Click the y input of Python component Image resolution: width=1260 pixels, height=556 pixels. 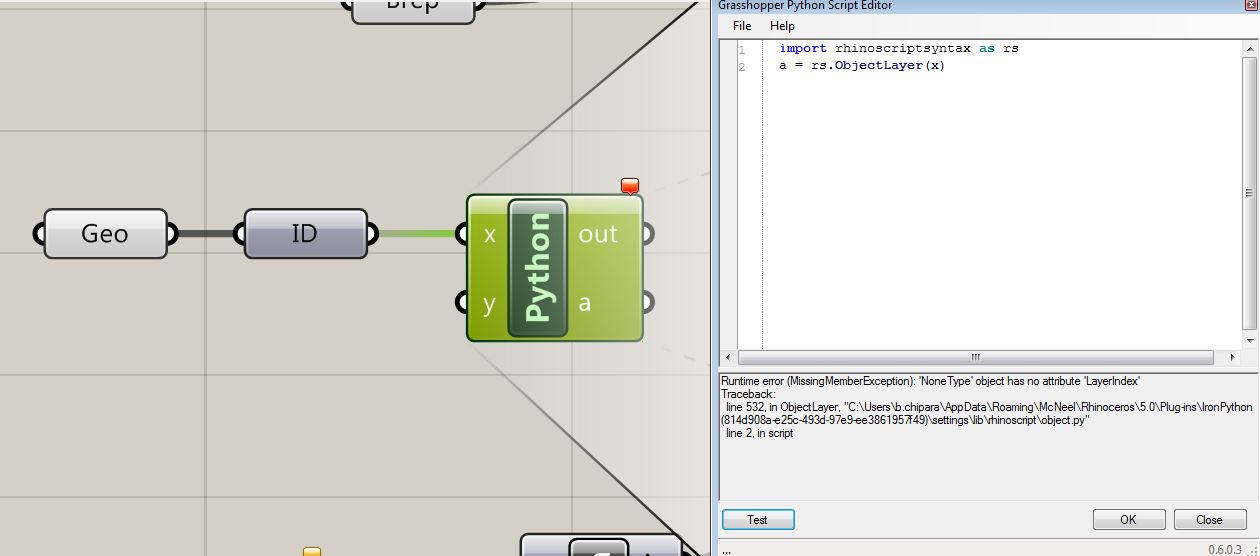489,303
